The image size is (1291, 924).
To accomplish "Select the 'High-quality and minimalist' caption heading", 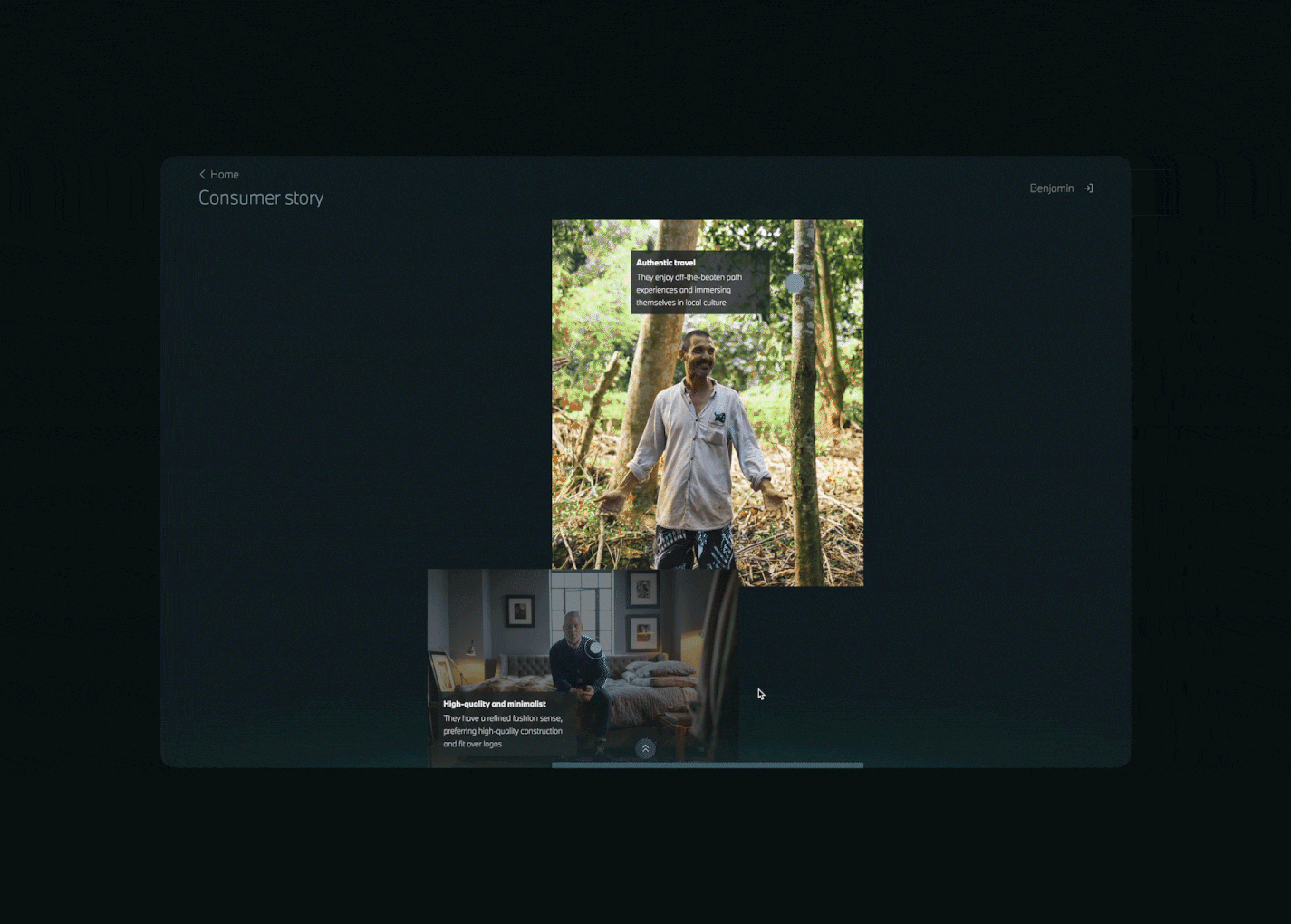I will tap(495, 704).
